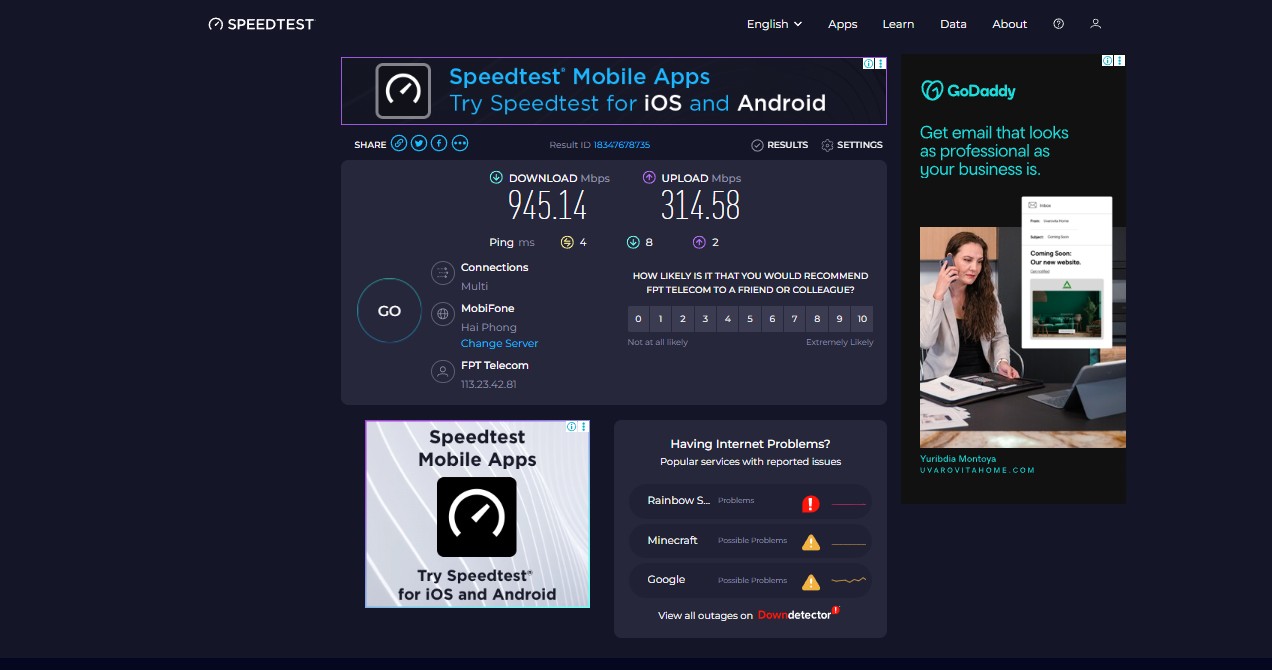Select rating 10 Extremely Likely

[862, 318]
